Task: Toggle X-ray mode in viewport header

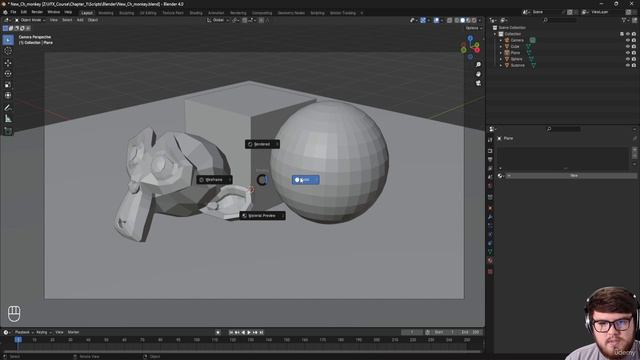Action: [449, 20]
